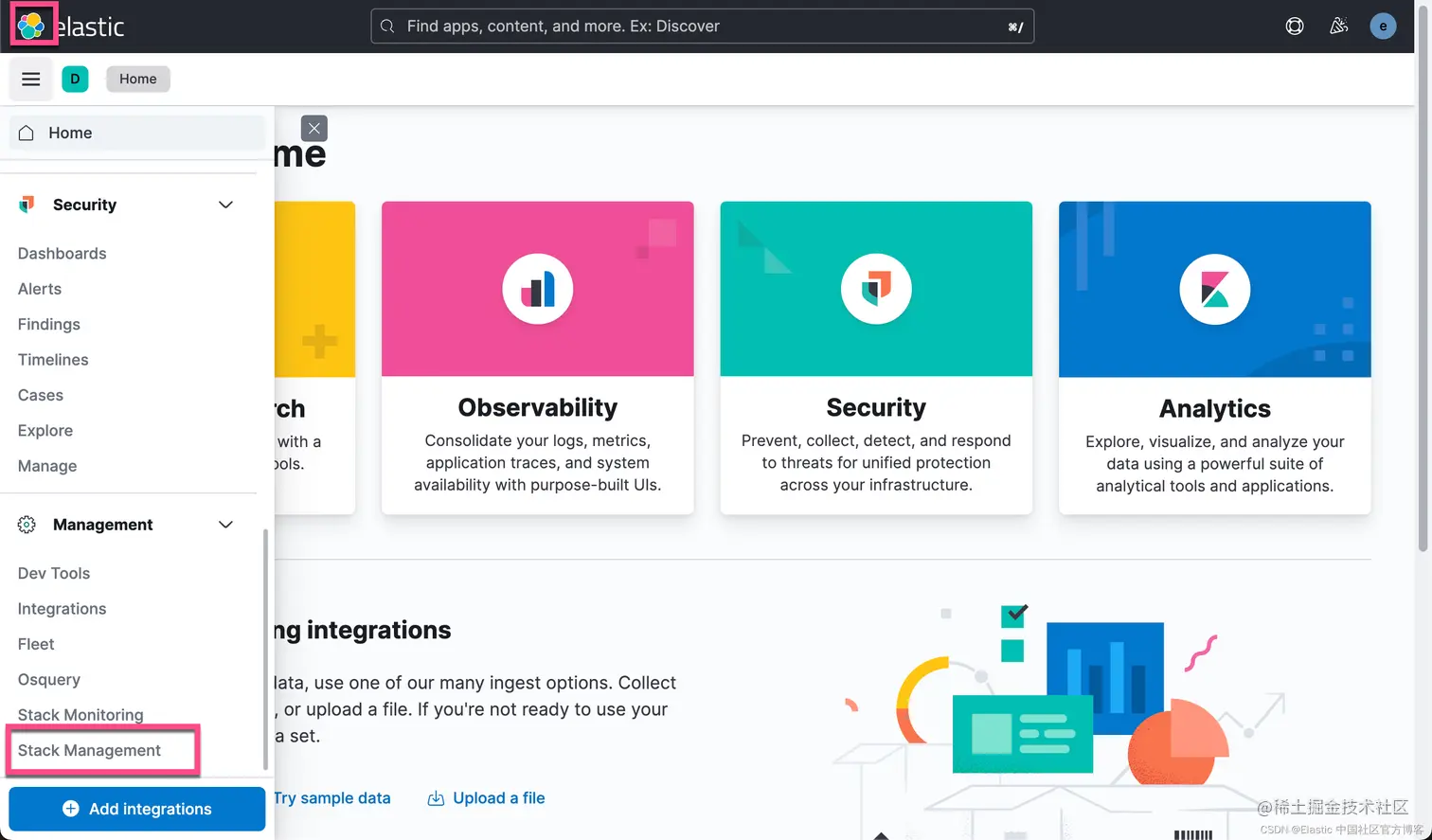
Task: Open Timelines in the sidebar
Action: 53,360
